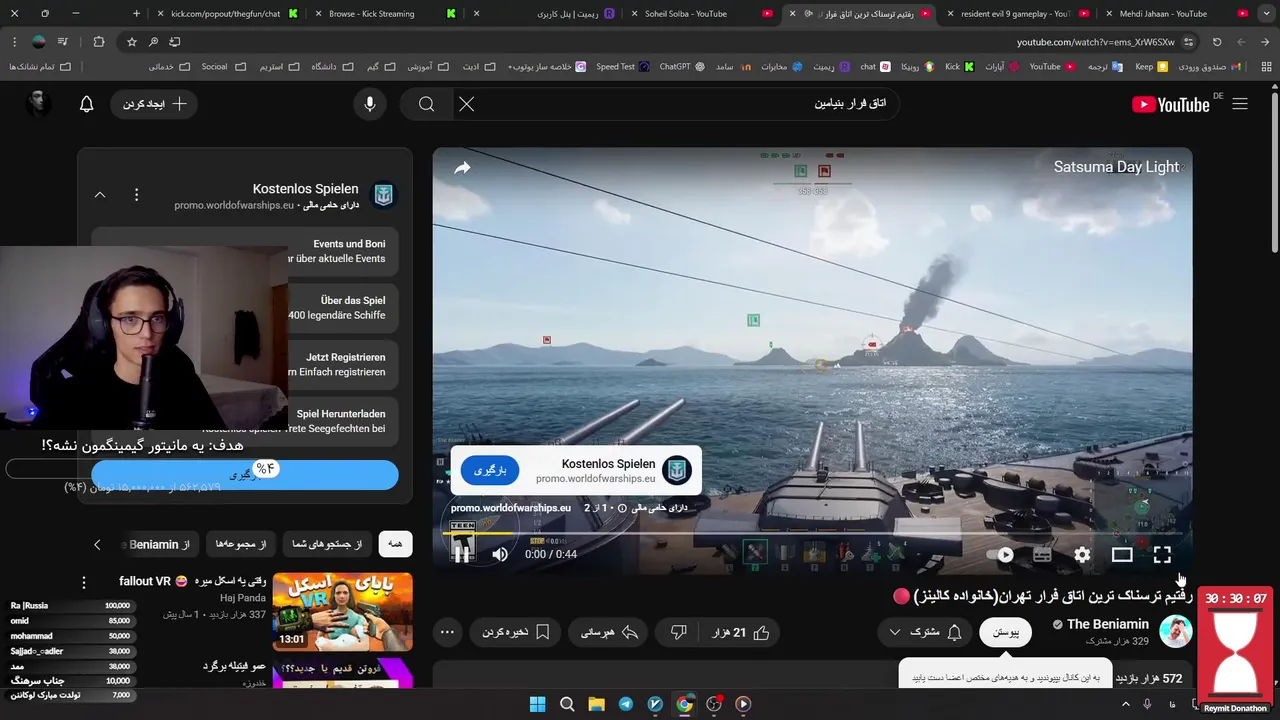This screenshot has height=720, width=1280.
Task: Toggle autoplay switch in player
Action: (1001, 554)
